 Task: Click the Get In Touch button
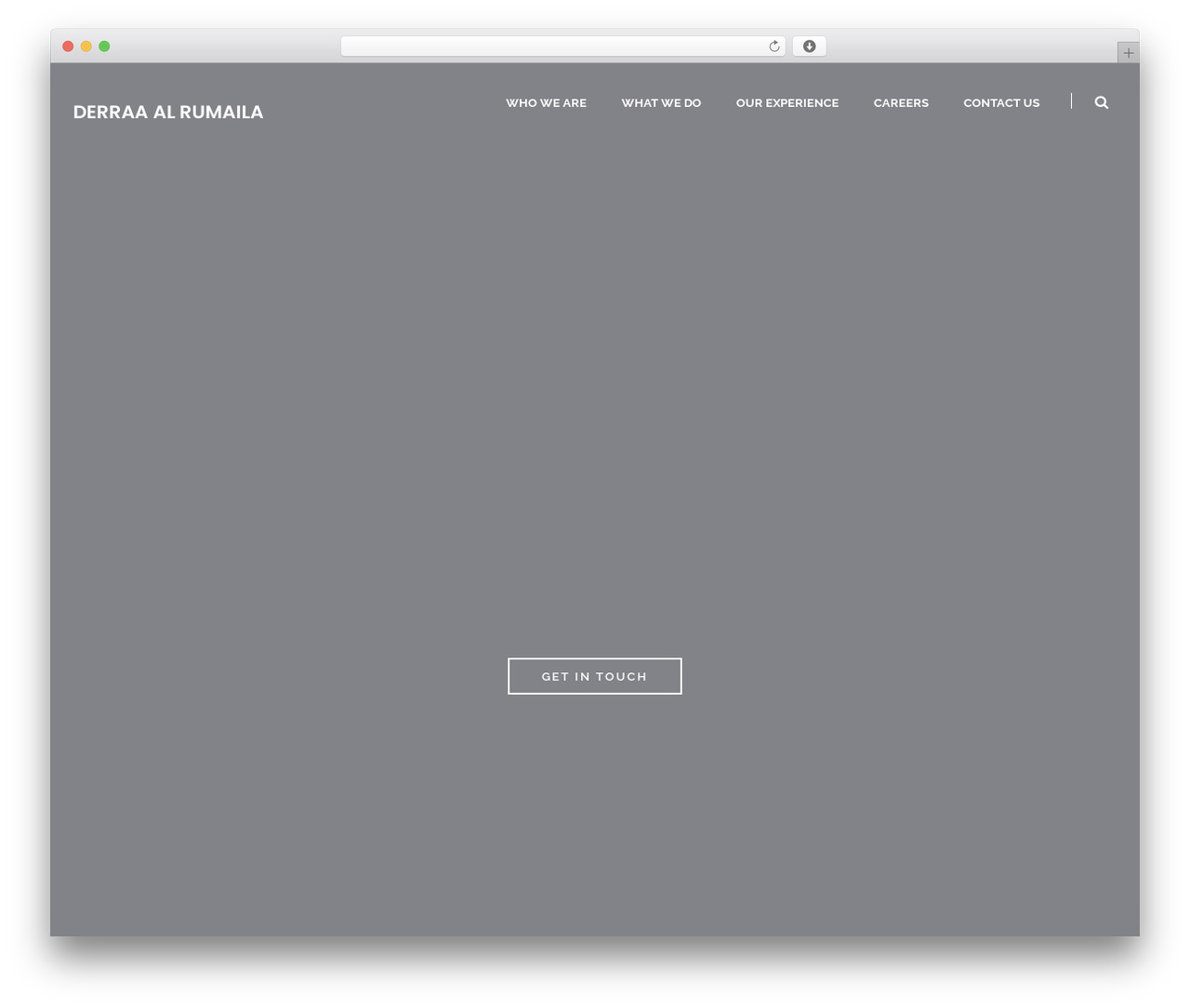pyautogui.click(x=594, y=676)
